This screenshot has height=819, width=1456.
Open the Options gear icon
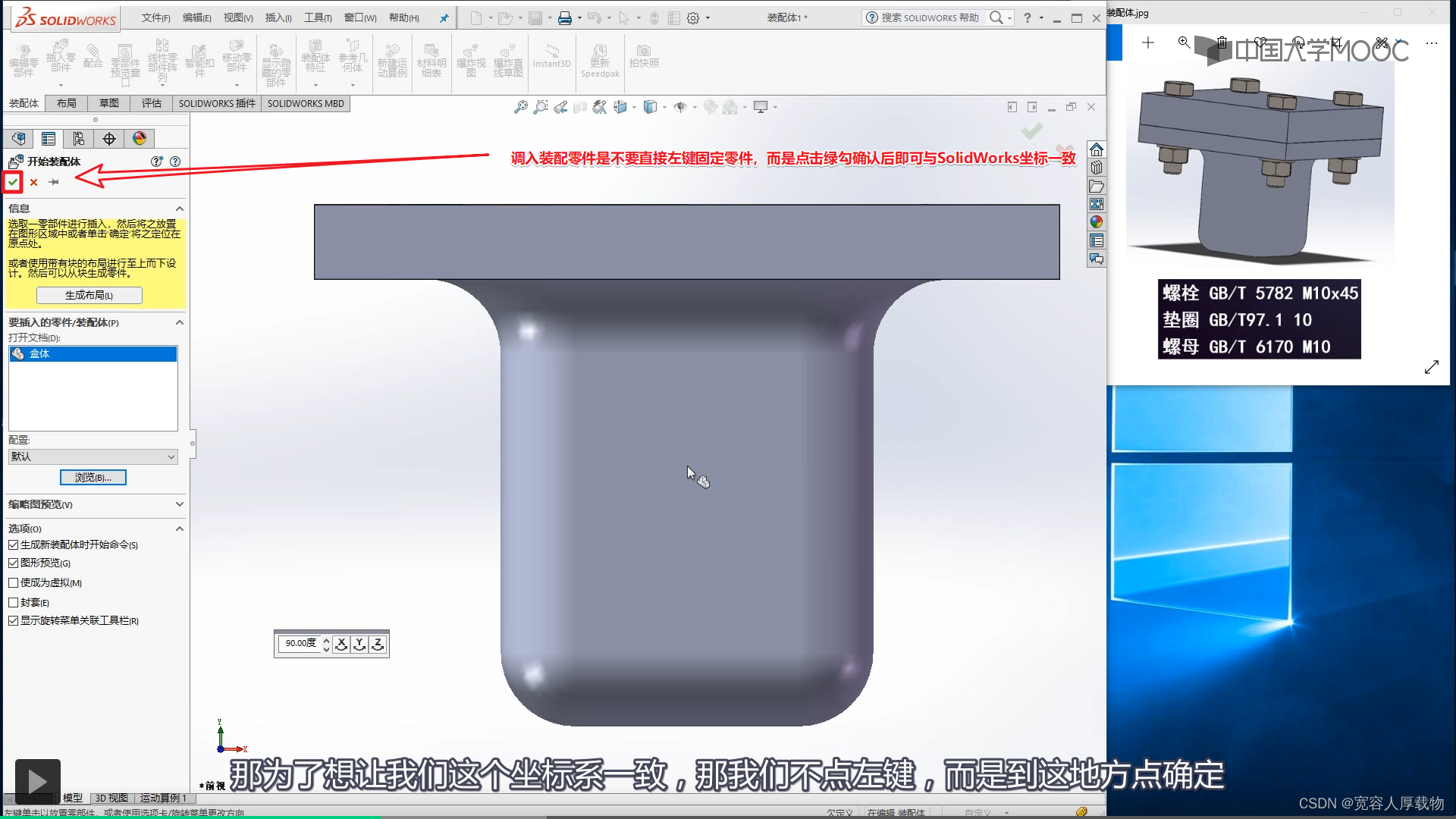pos(693,18)
